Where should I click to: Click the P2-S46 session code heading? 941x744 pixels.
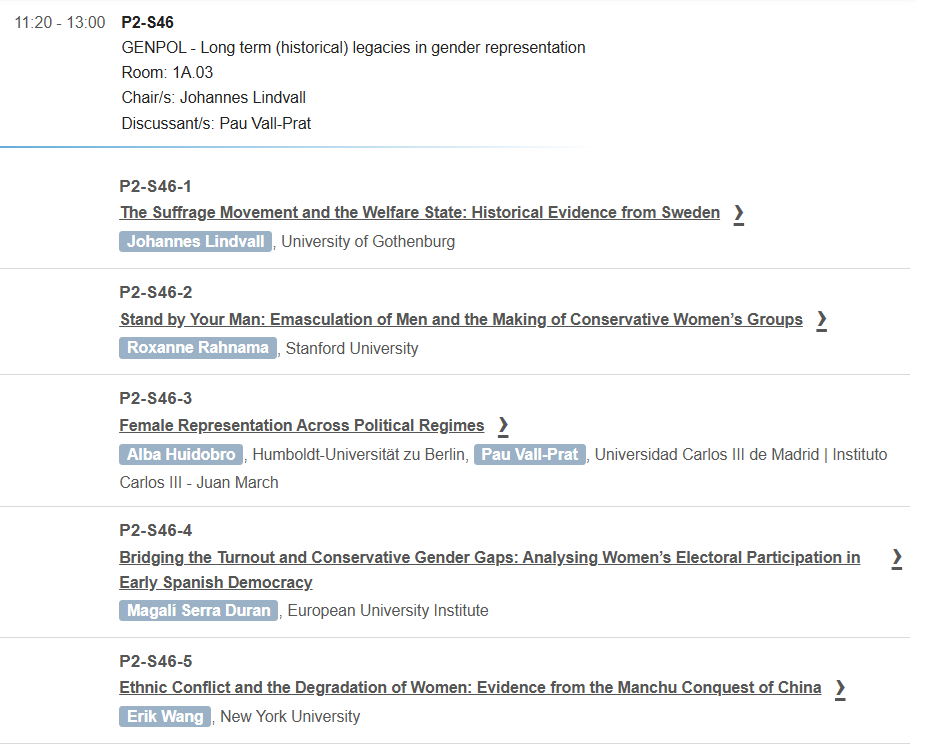pos(147,22)
